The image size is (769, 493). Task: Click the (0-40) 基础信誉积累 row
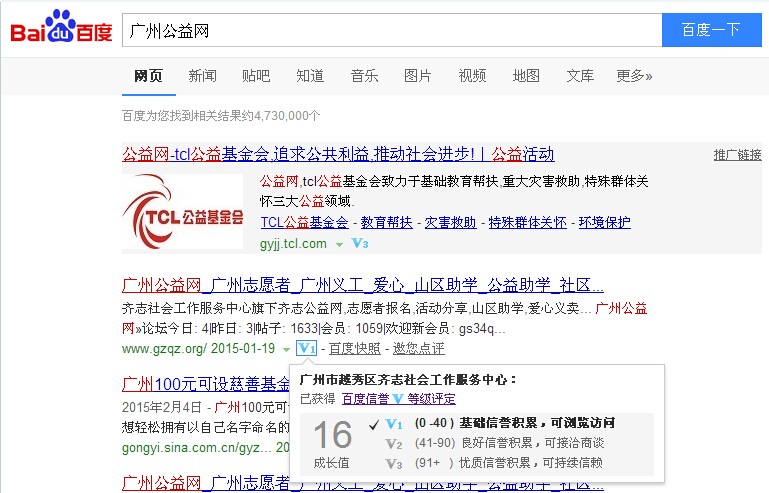(x=514, y=423)
